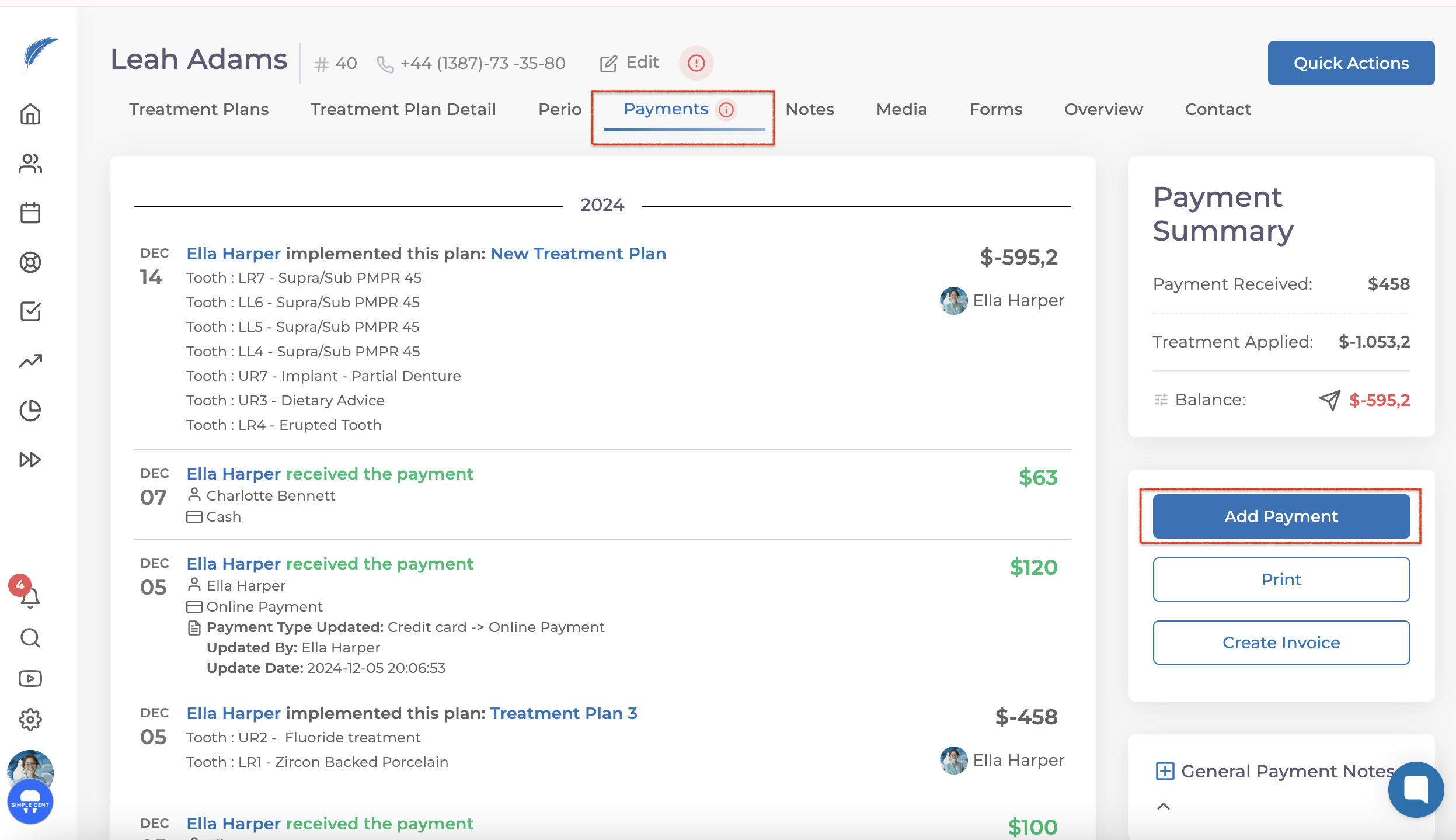This screenshot has height=840, width=1456.
Task: Click the send balance paper-plane icon
Action: [x=1329, y=400]
